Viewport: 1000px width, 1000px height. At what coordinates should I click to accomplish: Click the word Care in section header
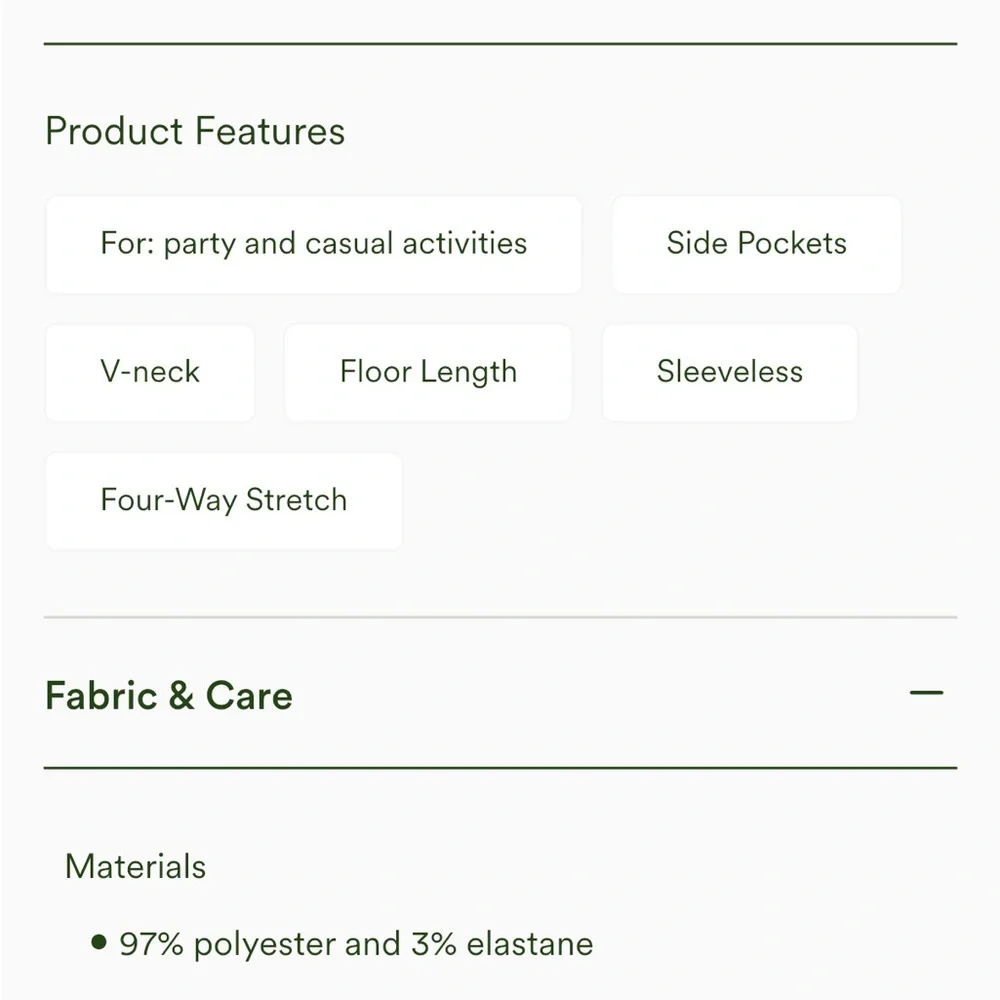tap(249, 696)
